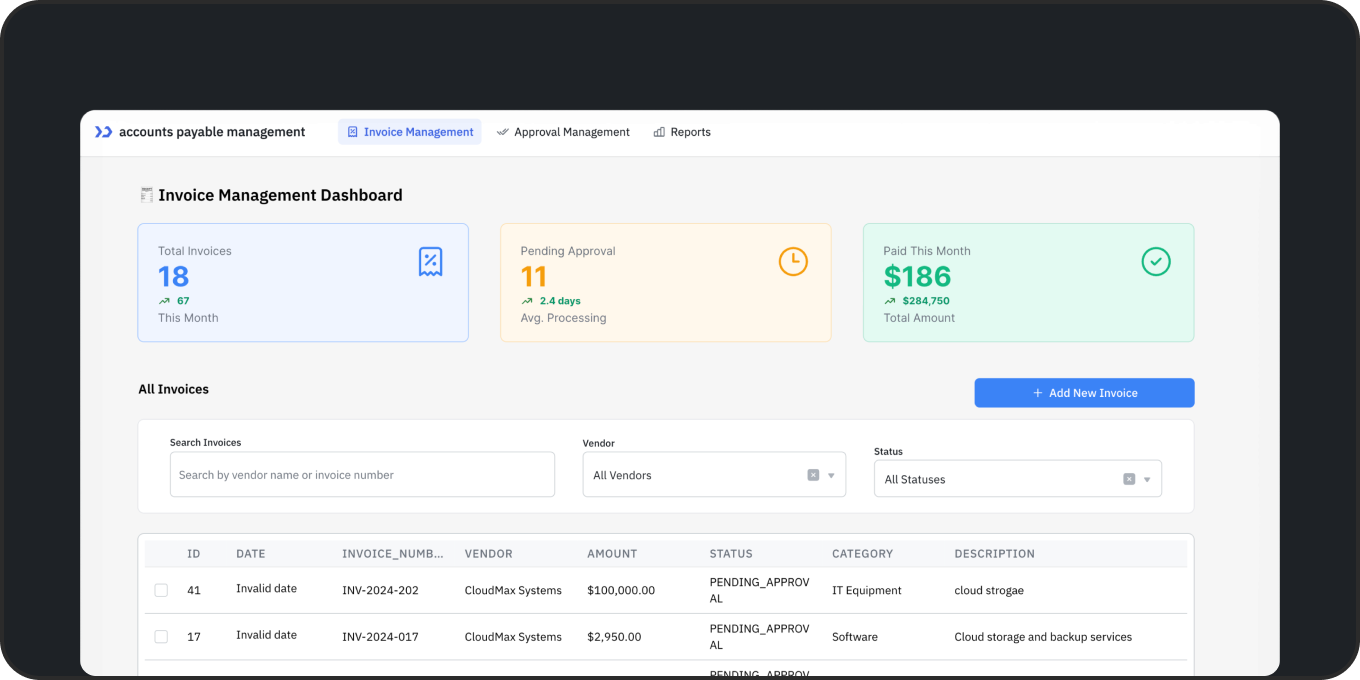Clear the All Statuses selection with X icon
The image size is (1360, 680).
[x=1129, y=479]
